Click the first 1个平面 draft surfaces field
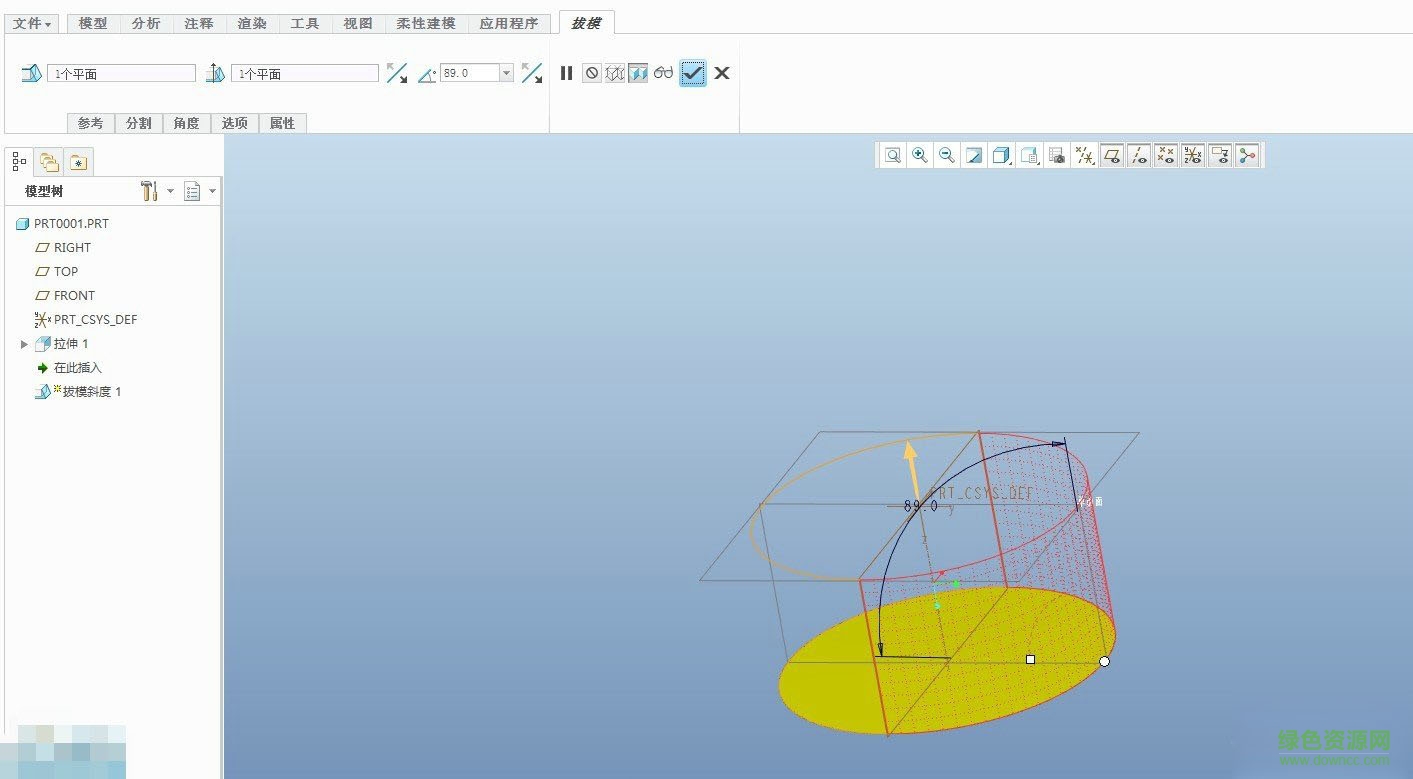 [x=121, y=73]
